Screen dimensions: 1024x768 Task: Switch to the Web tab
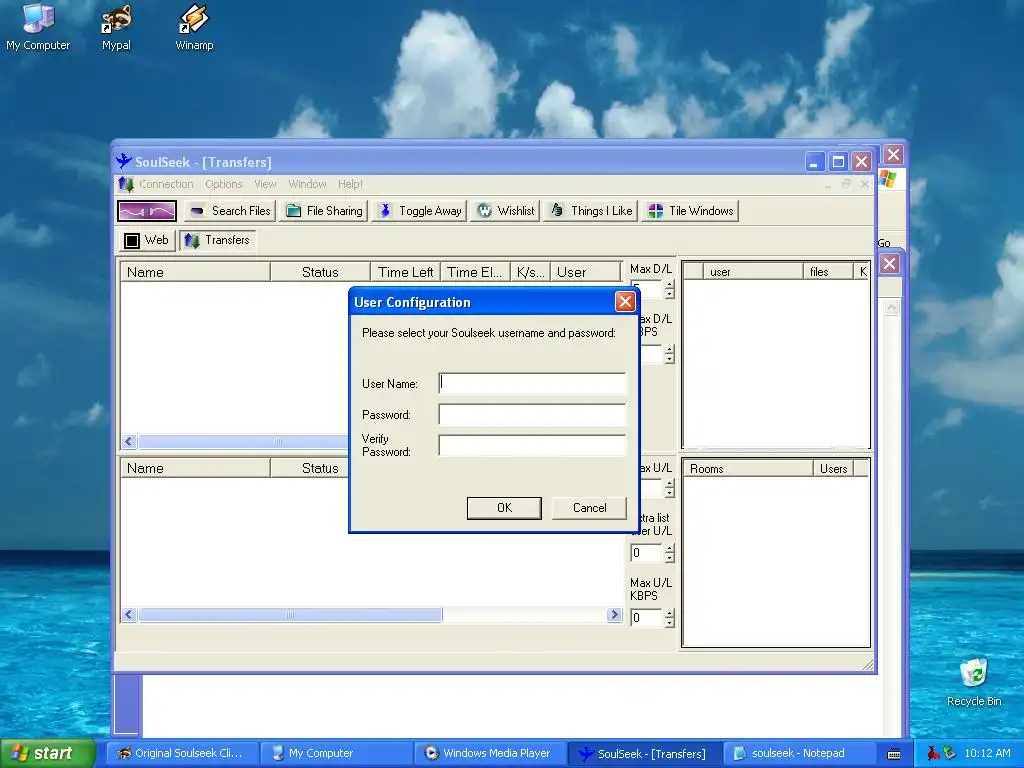point(147,240)
